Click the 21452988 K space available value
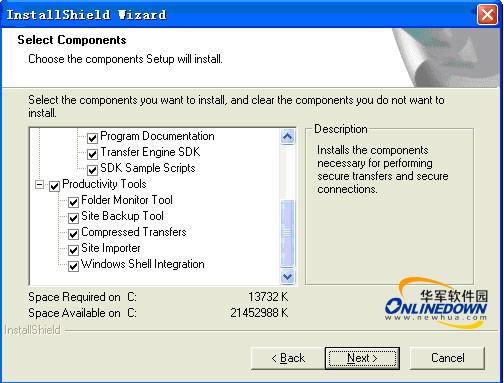 coord(259,313)
